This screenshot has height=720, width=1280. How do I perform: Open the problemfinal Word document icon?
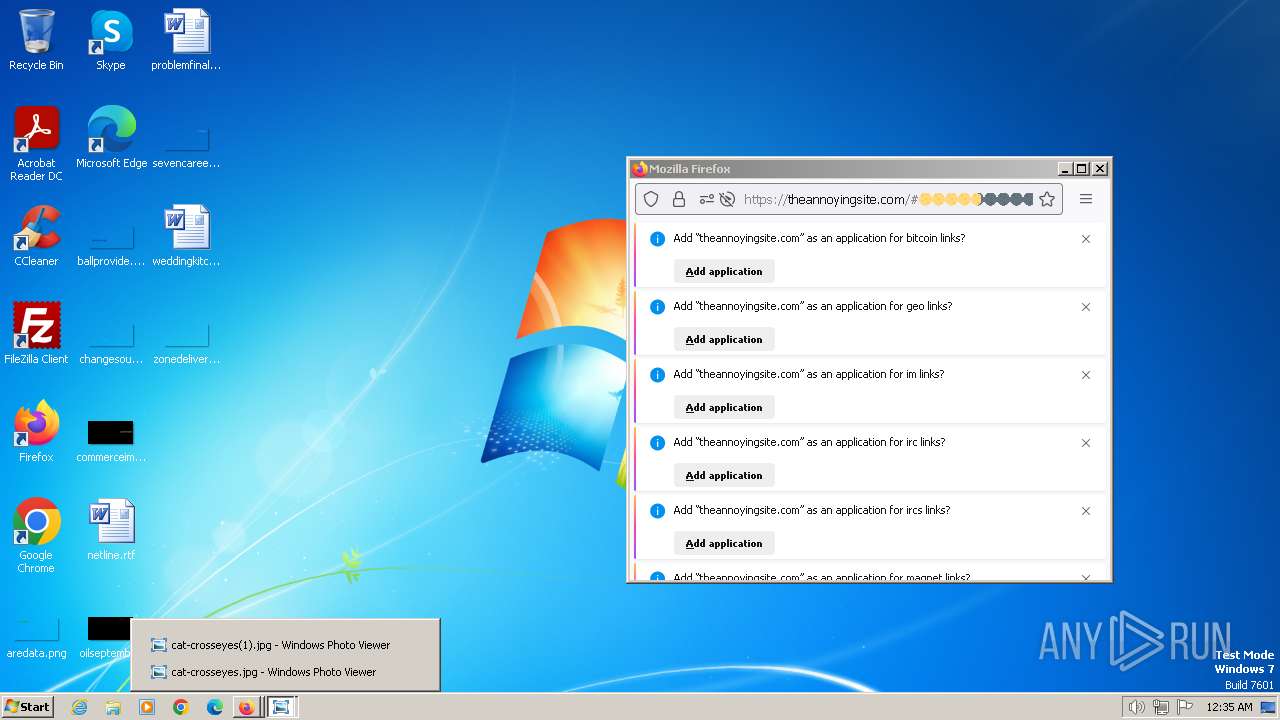coord(186,40)
